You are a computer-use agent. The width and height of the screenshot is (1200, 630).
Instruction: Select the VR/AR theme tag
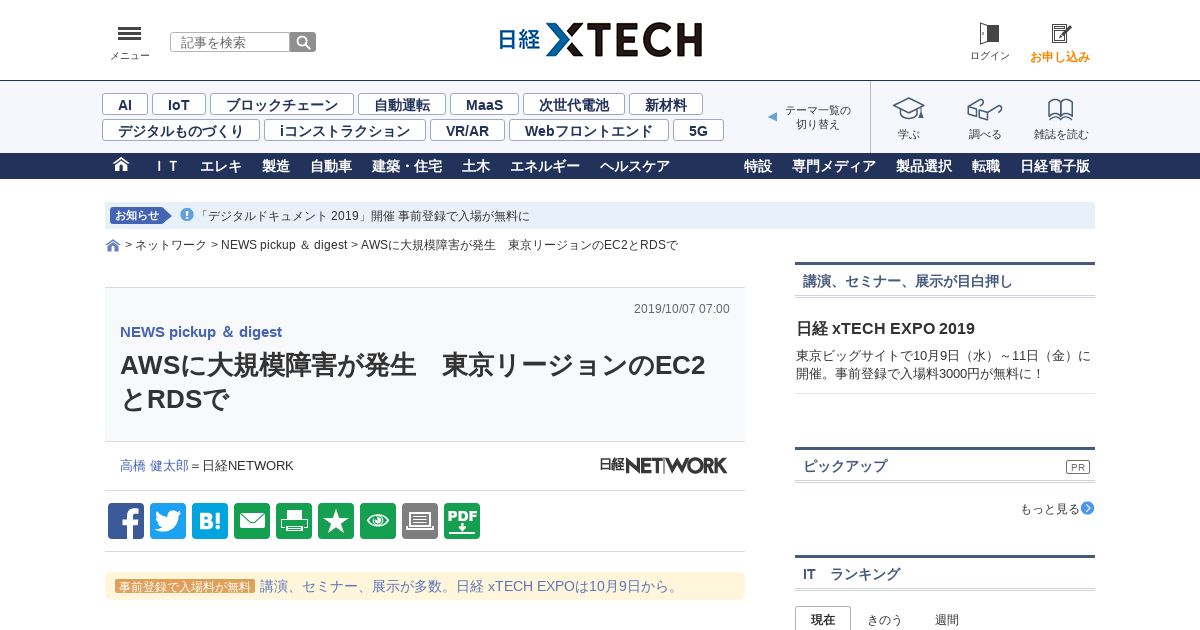pyautogui.click(x=467, y=130)
